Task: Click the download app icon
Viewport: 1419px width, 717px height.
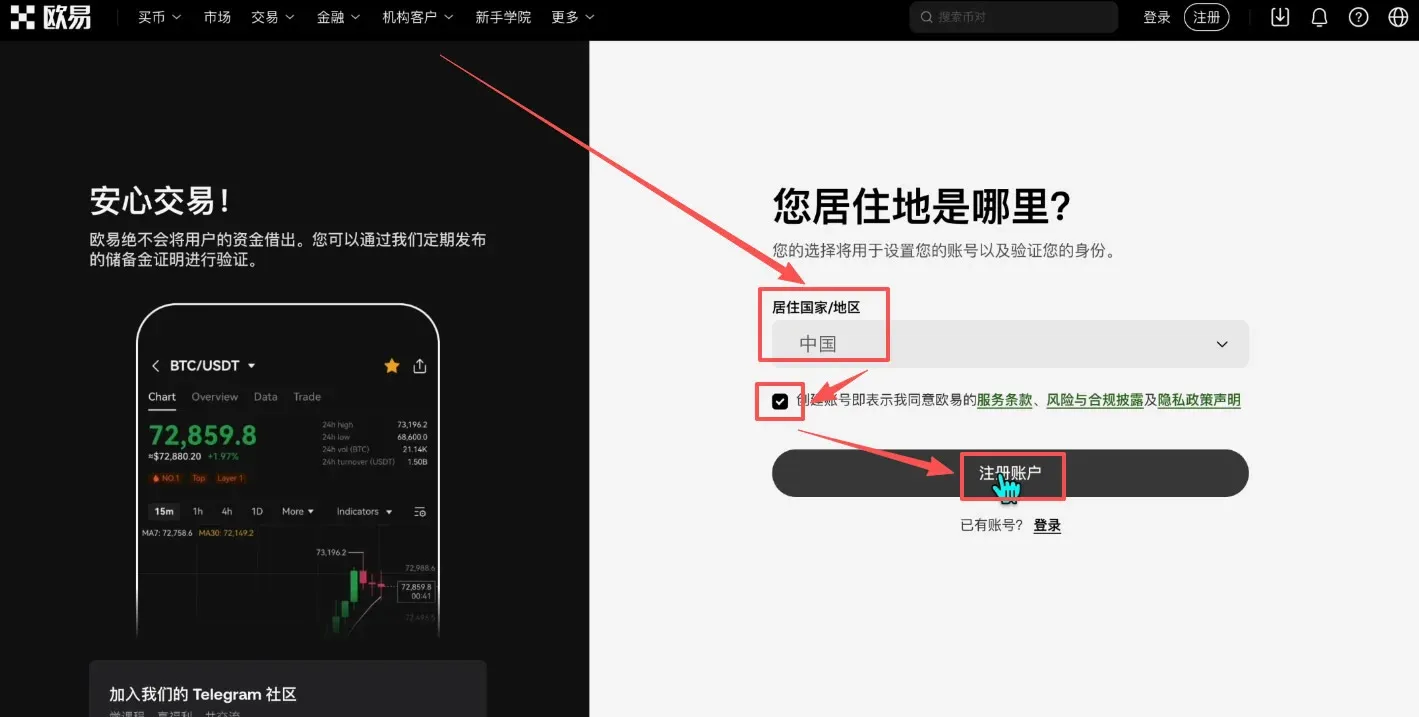Action: click(1279, 17)
